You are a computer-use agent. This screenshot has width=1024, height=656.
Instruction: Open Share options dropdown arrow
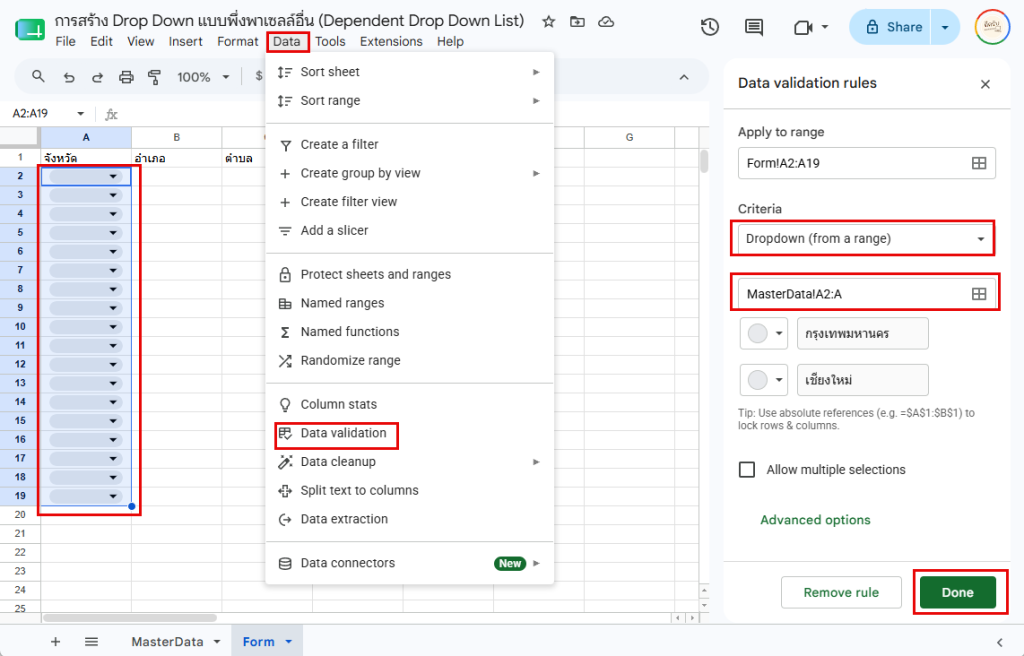(945, 27)
